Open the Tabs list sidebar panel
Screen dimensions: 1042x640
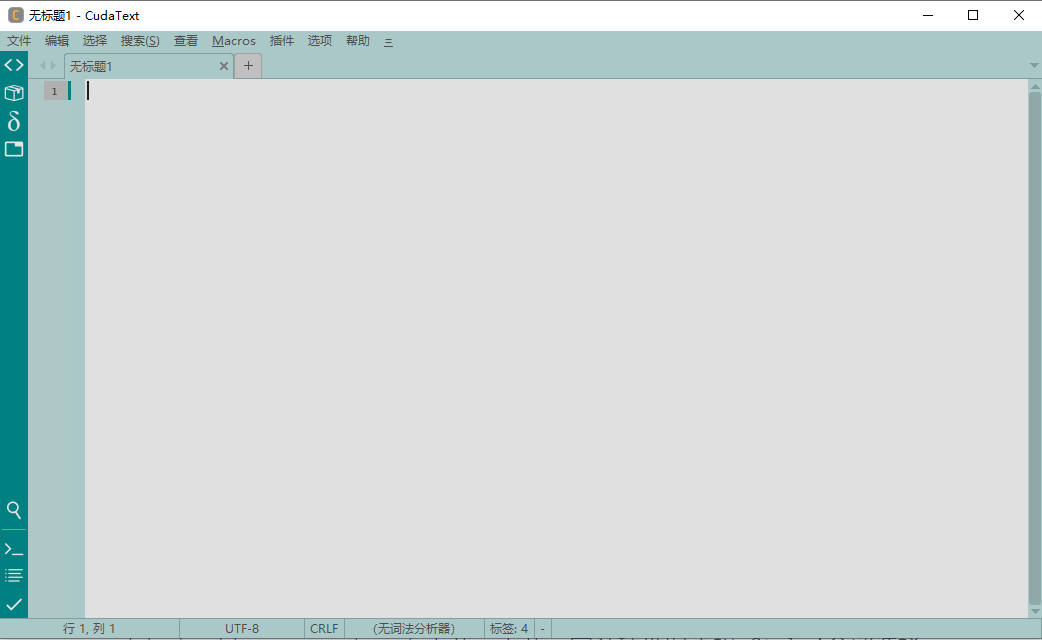click(14, 149)
